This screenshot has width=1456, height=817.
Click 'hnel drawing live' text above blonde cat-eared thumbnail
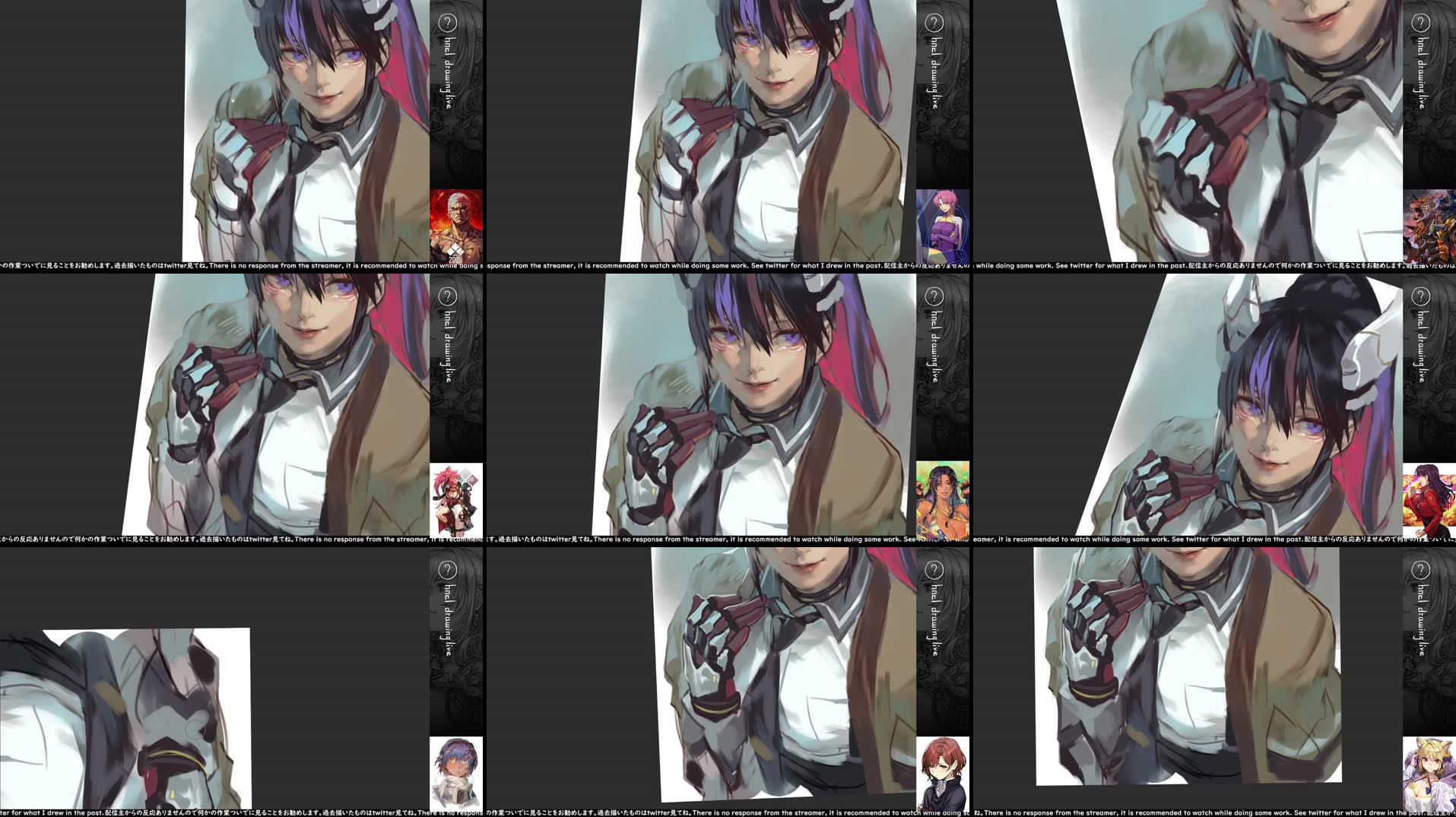1421,620
